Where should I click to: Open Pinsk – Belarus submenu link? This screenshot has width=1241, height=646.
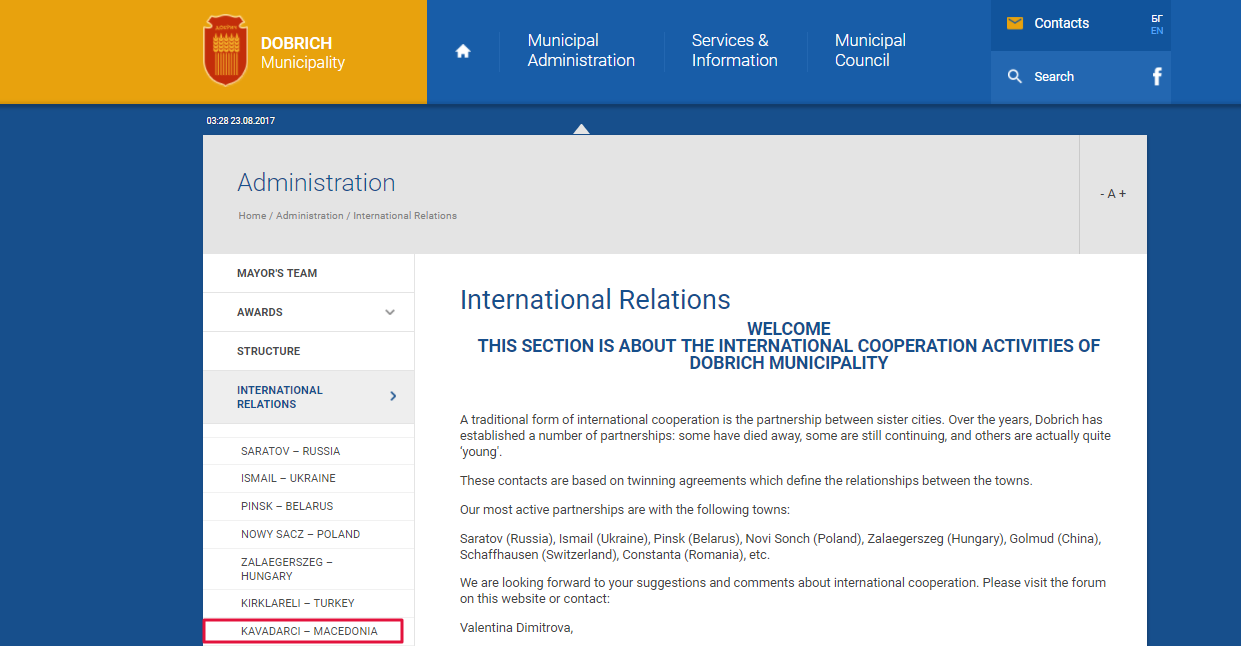308,507
